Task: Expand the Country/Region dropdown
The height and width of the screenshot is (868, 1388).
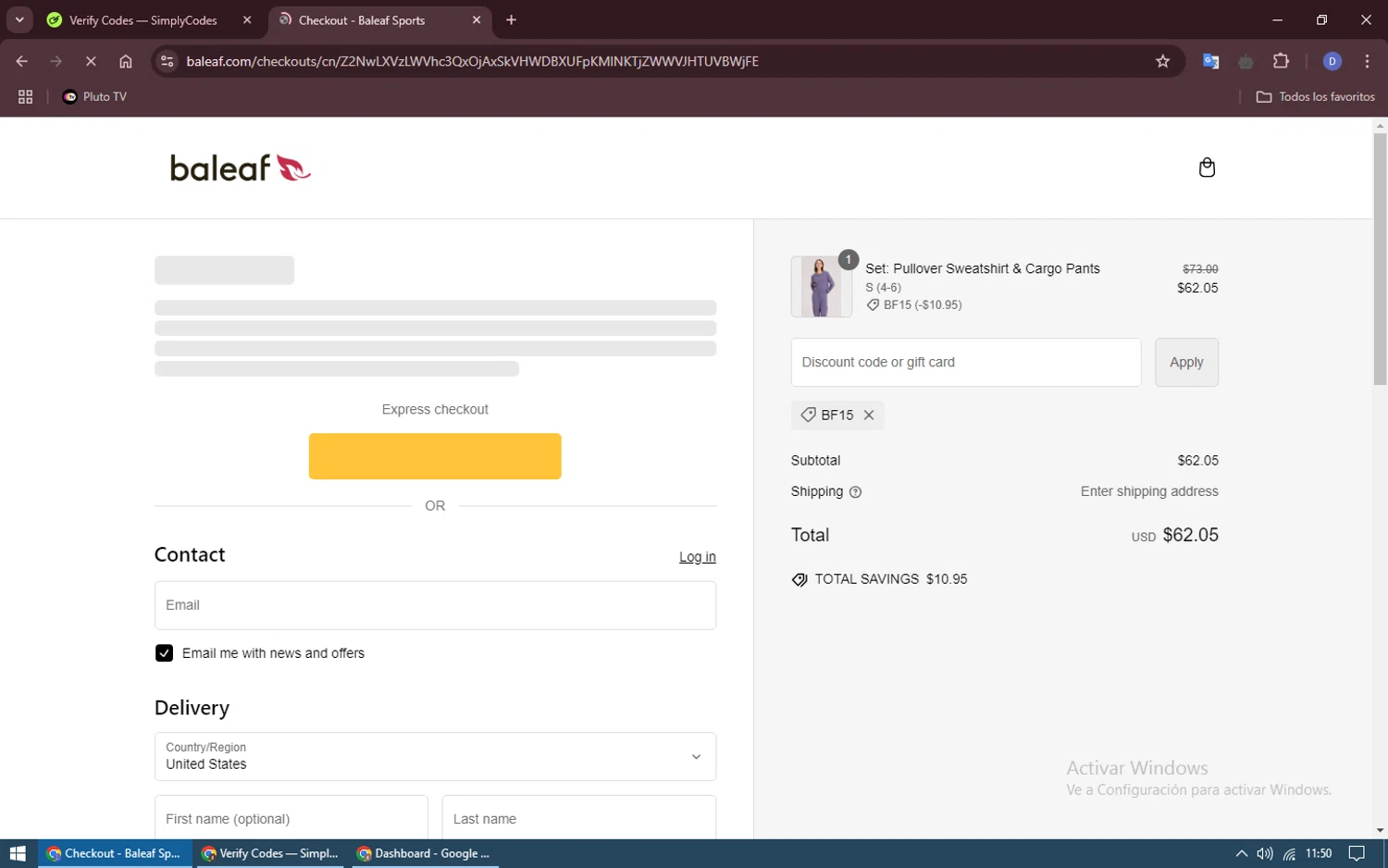Action: 435,757
